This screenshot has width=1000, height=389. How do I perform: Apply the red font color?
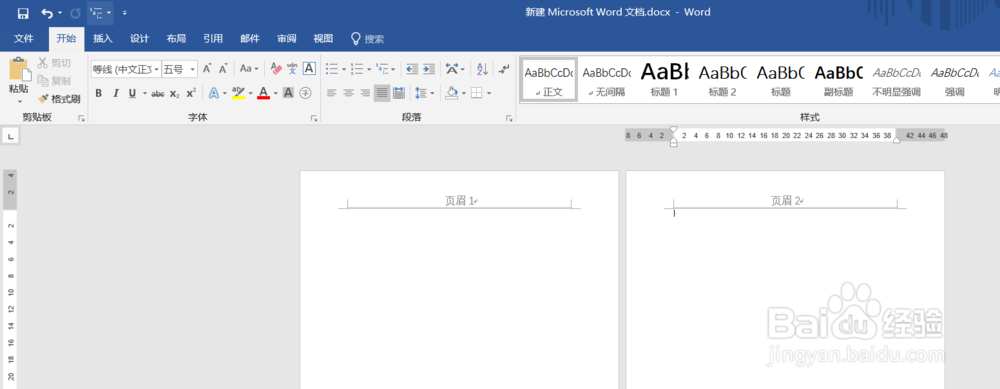[x=264, y=93]
